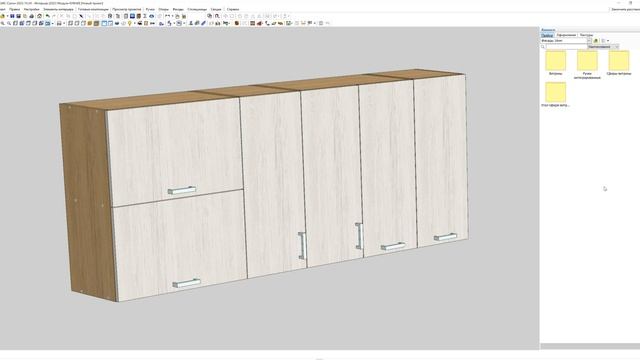Click the eye view icon
640x360 pixels.
151,16
